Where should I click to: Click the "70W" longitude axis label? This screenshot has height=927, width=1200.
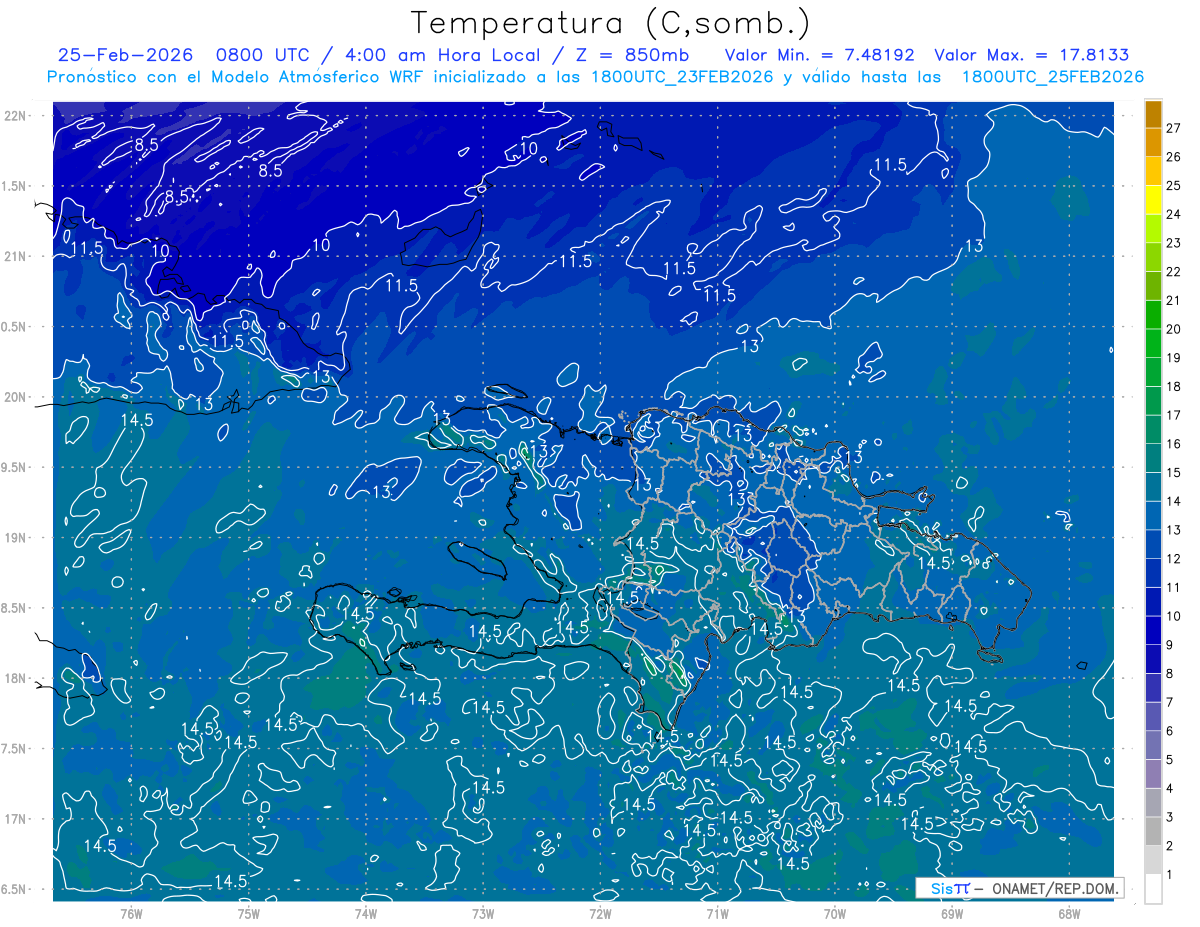[835, 913]
